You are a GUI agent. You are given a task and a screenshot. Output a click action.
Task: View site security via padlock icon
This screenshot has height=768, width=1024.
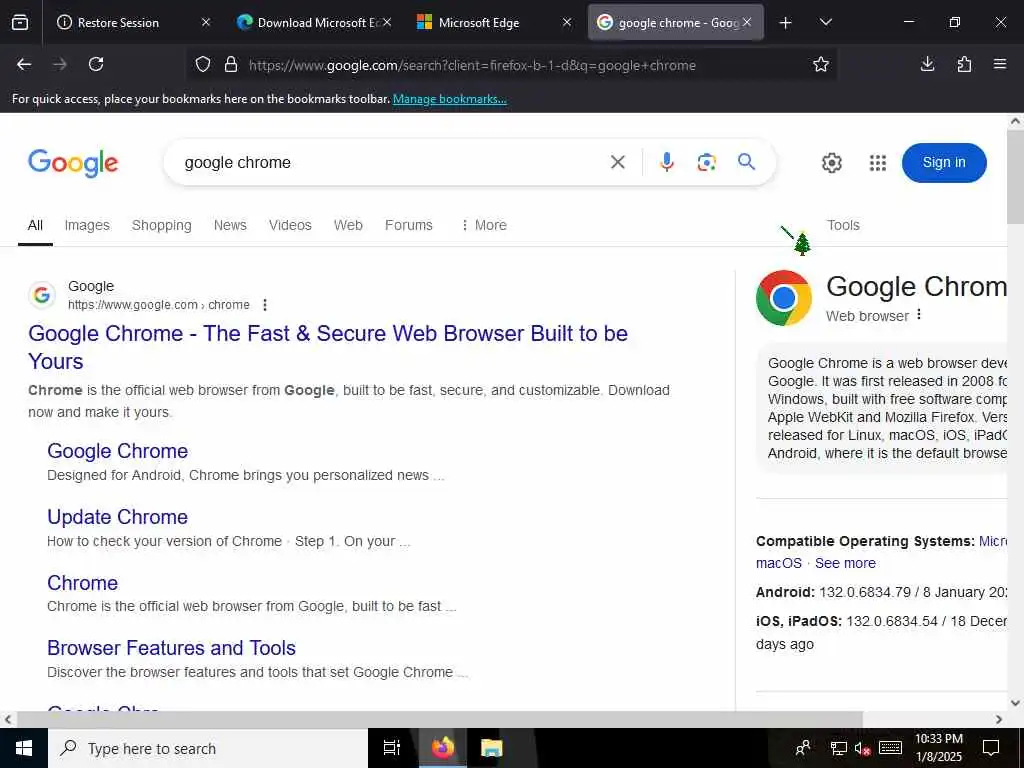coord(231,65)
